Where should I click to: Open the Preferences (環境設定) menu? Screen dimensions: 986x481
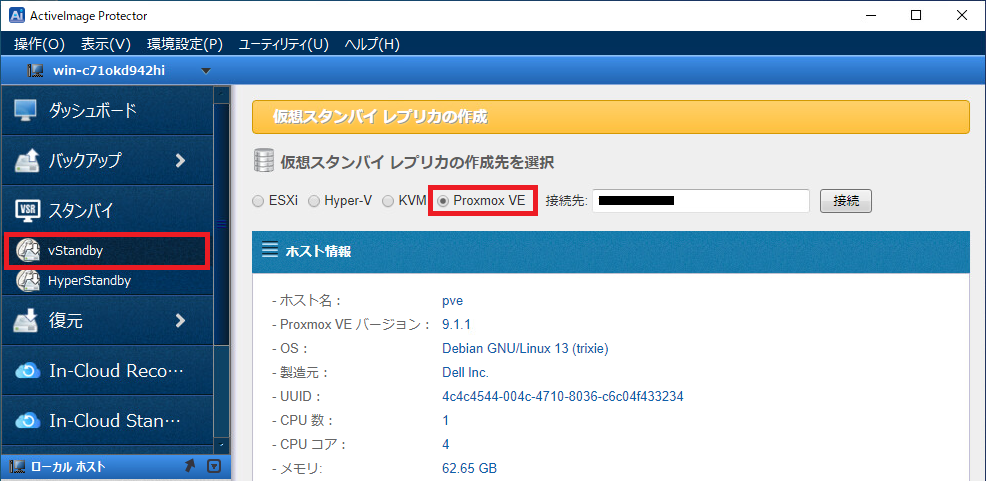(184, 44)
